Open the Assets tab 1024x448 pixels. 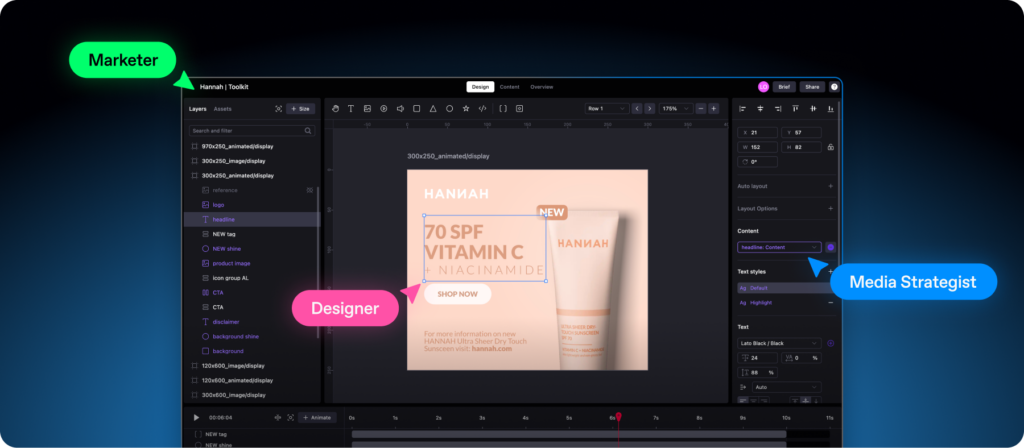tap(222, 109)
